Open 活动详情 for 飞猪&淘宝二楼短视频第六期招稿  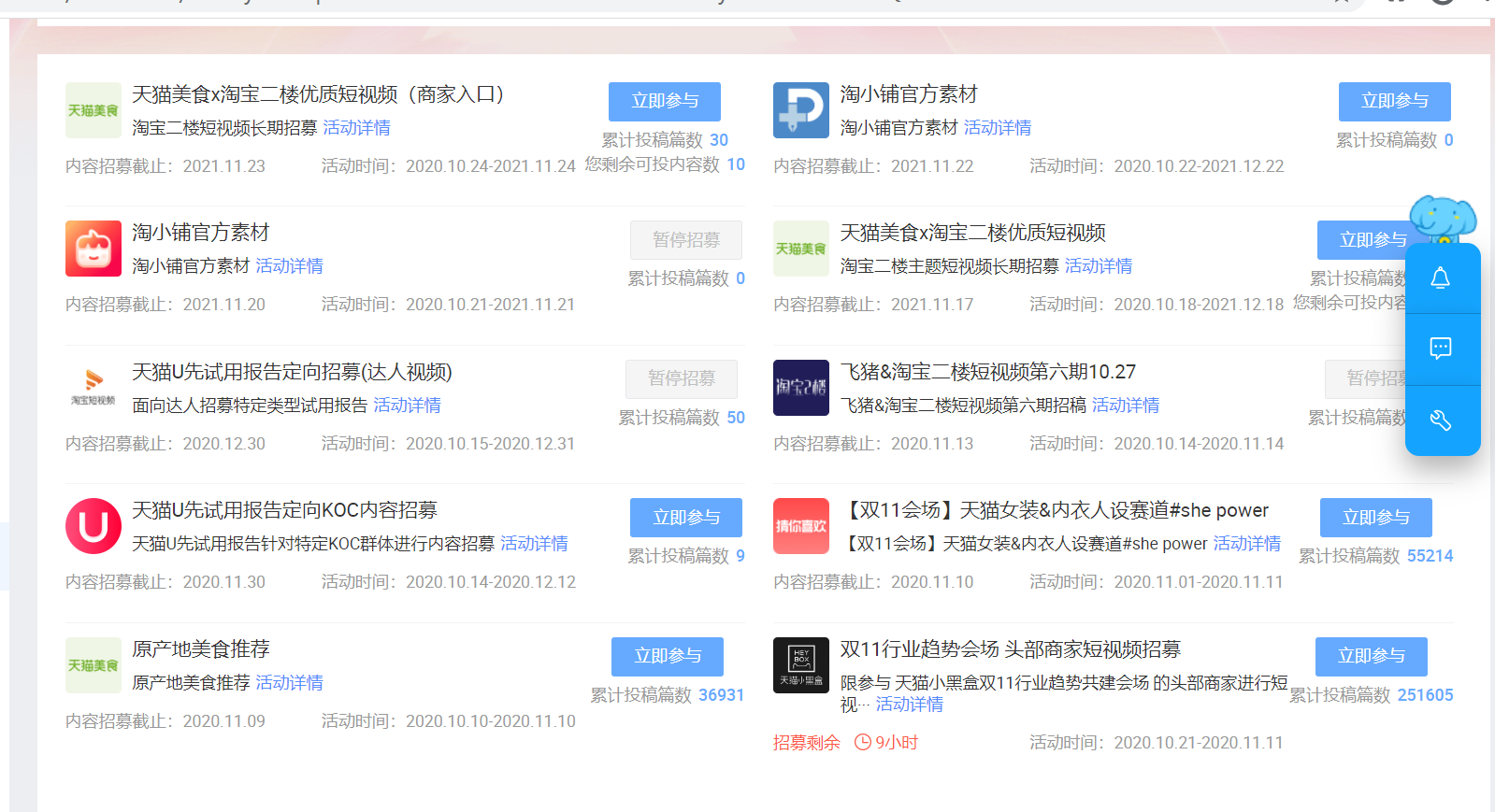click(x=1126, y=406)
